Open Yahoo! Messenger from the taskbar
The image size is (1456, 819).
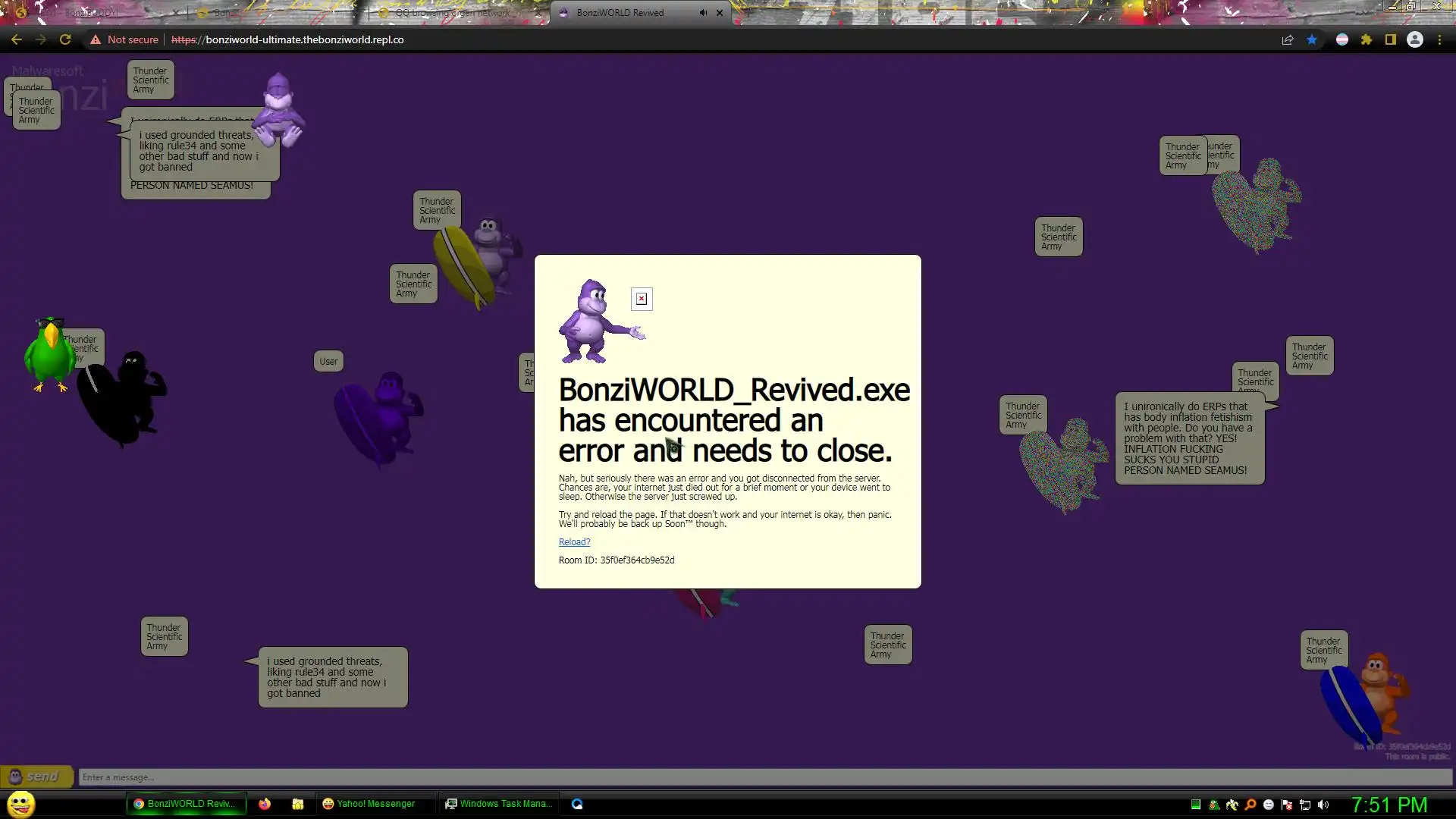369,804
